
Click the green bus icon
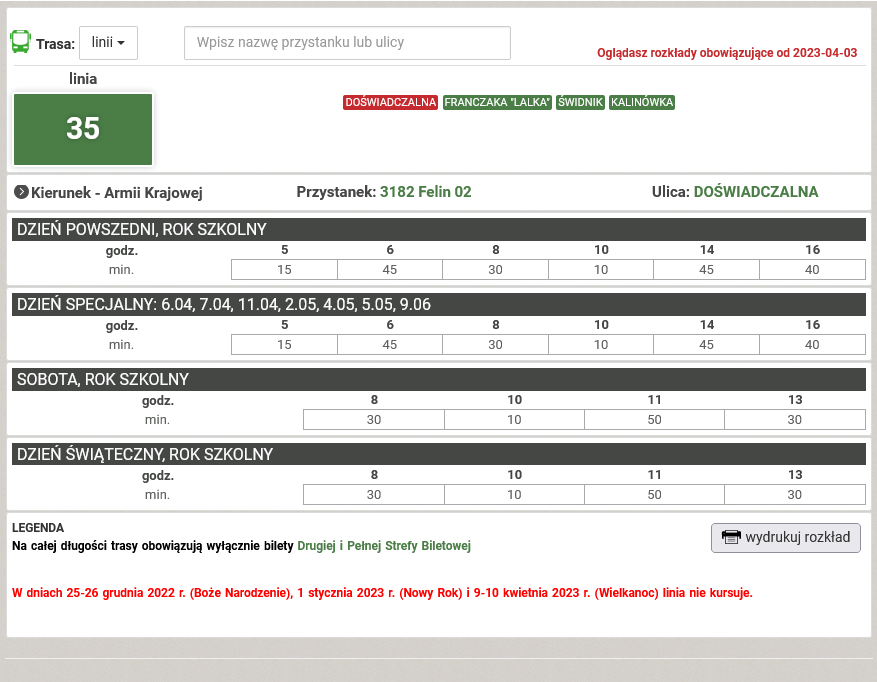point(20,42)
